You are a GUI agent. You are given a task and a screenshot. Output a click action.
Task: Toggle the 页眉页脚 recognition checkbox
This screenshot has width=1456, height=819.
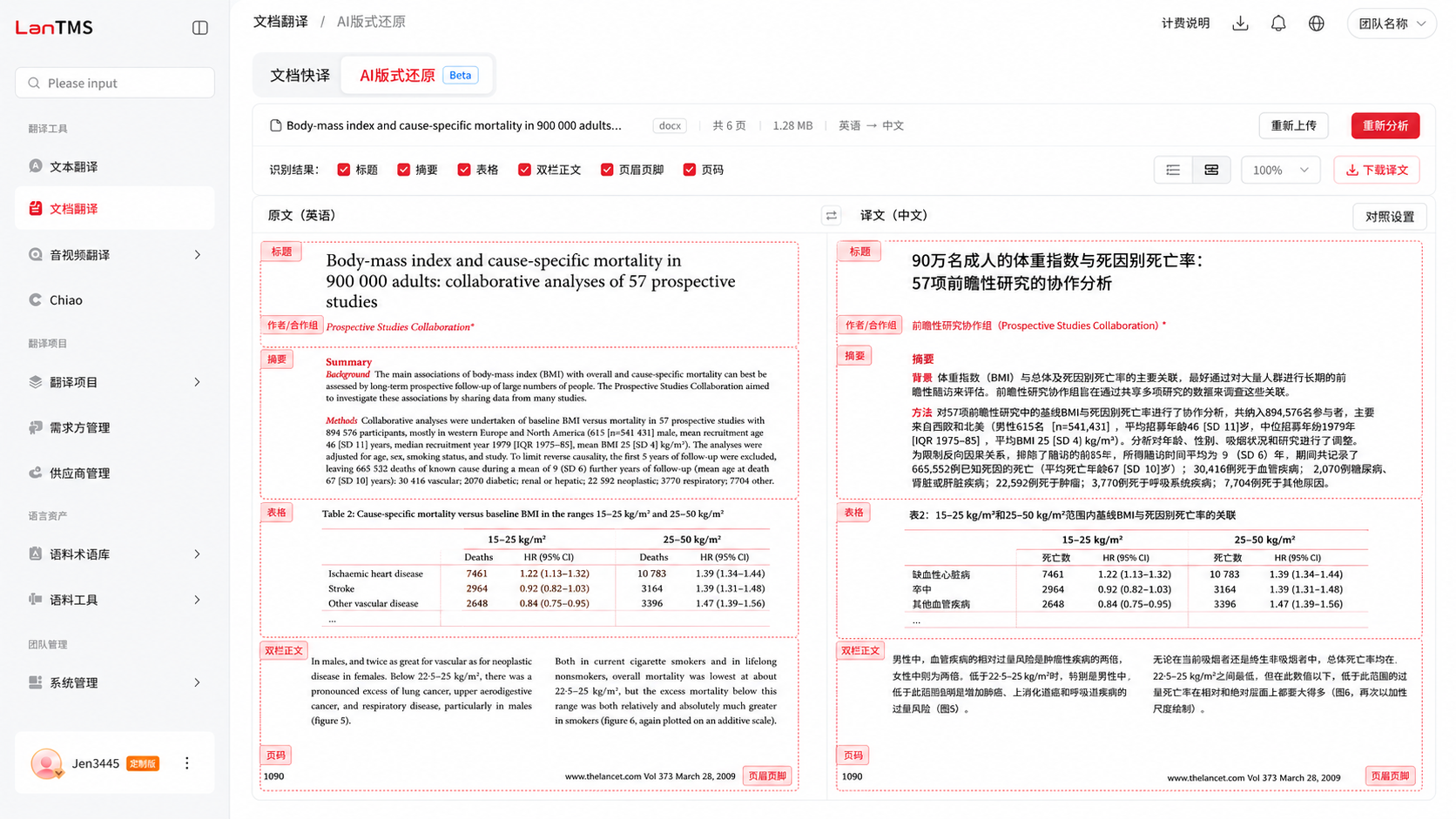tap(607, 170)
